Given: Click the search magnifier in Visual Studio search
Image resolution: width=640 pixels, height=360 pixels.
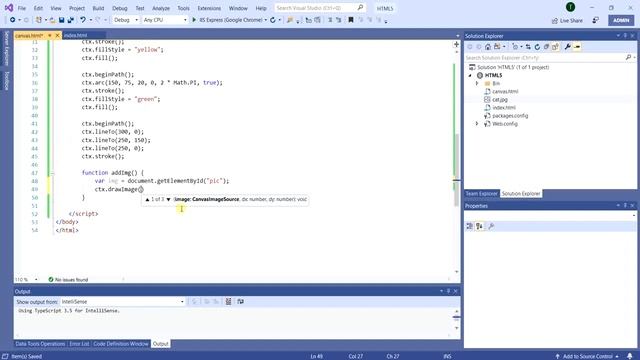Looking at the screenshot, I should pyautogui.click(x=360, y=8).
